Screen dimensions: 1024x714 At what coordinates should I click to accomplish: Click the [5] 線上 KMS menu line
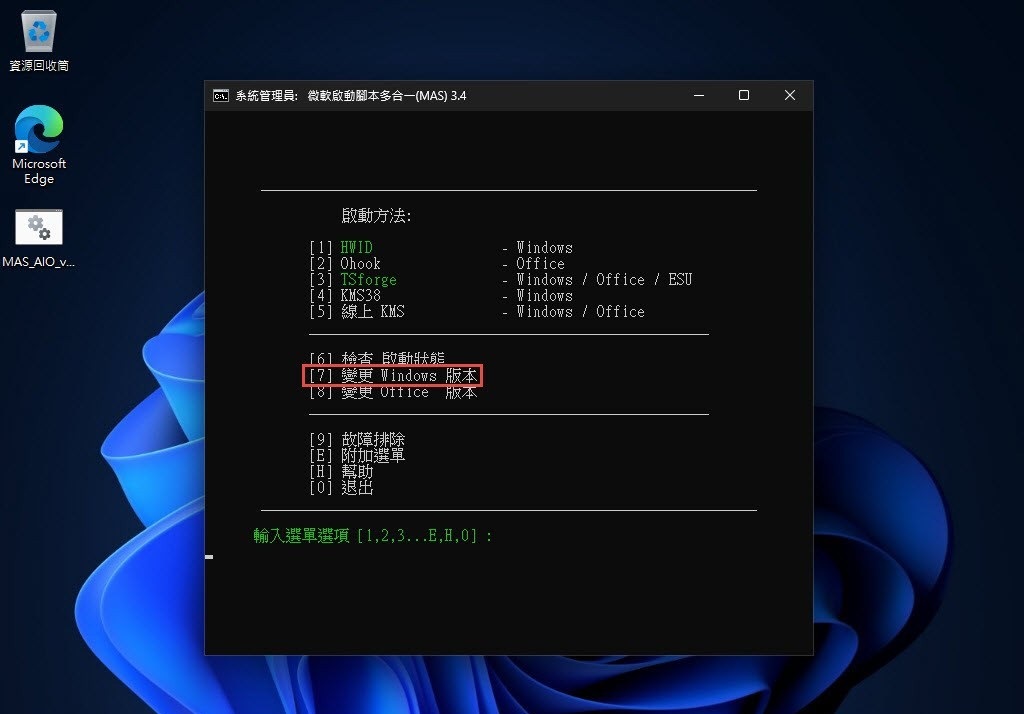(x=357, y=312)
